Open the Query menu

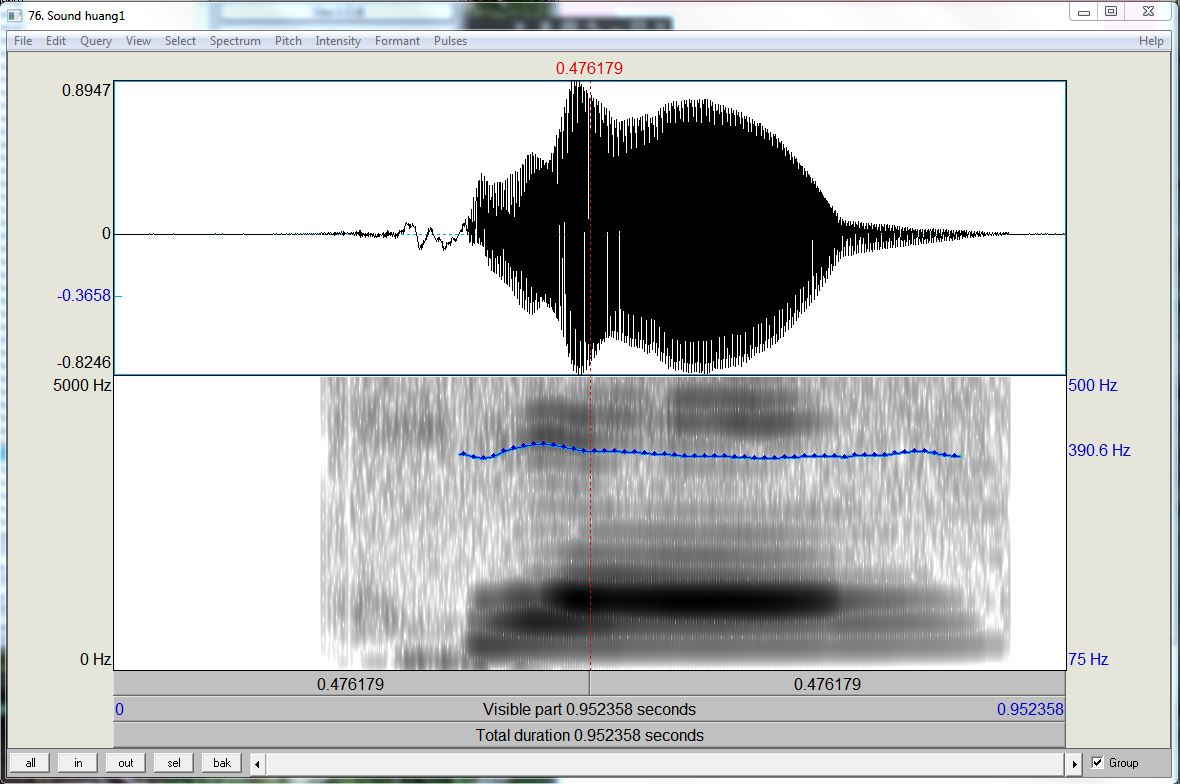click(x=96, y=41)
